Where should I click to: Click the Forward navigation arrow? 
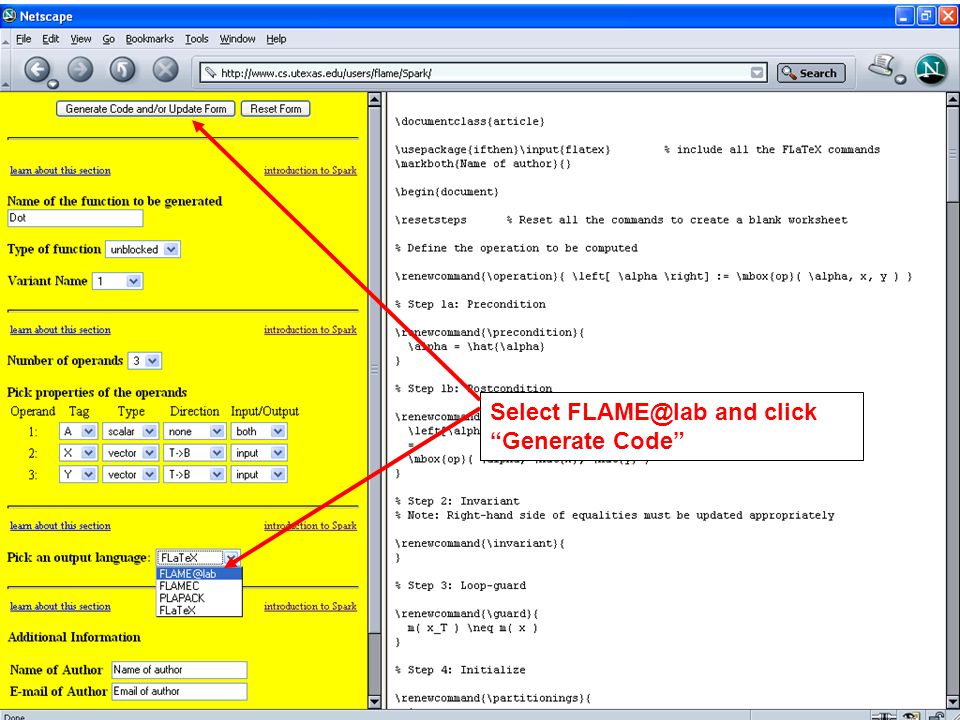(x=80, y=70)
